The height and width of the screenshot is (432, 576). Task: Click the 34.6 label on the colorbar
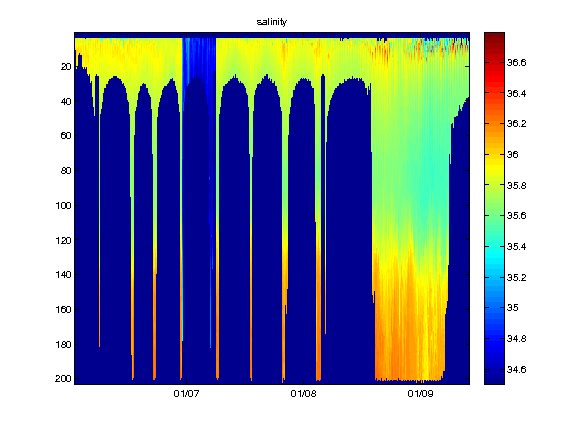[516, 370]
